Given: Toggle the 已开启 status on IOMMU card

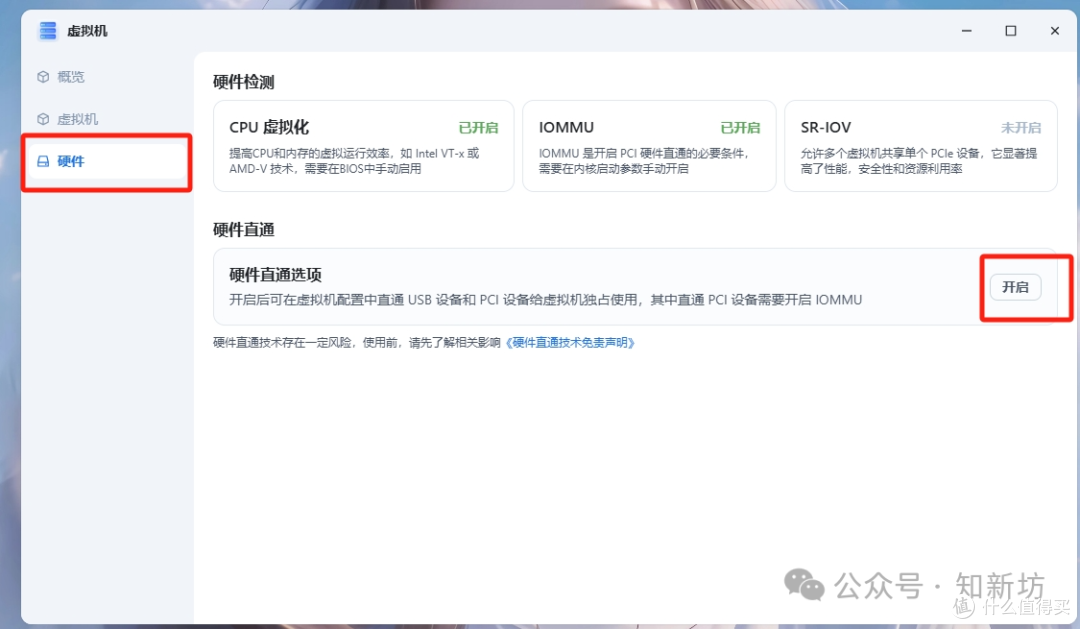Looking at the screenshot, I should coord(740,127).
